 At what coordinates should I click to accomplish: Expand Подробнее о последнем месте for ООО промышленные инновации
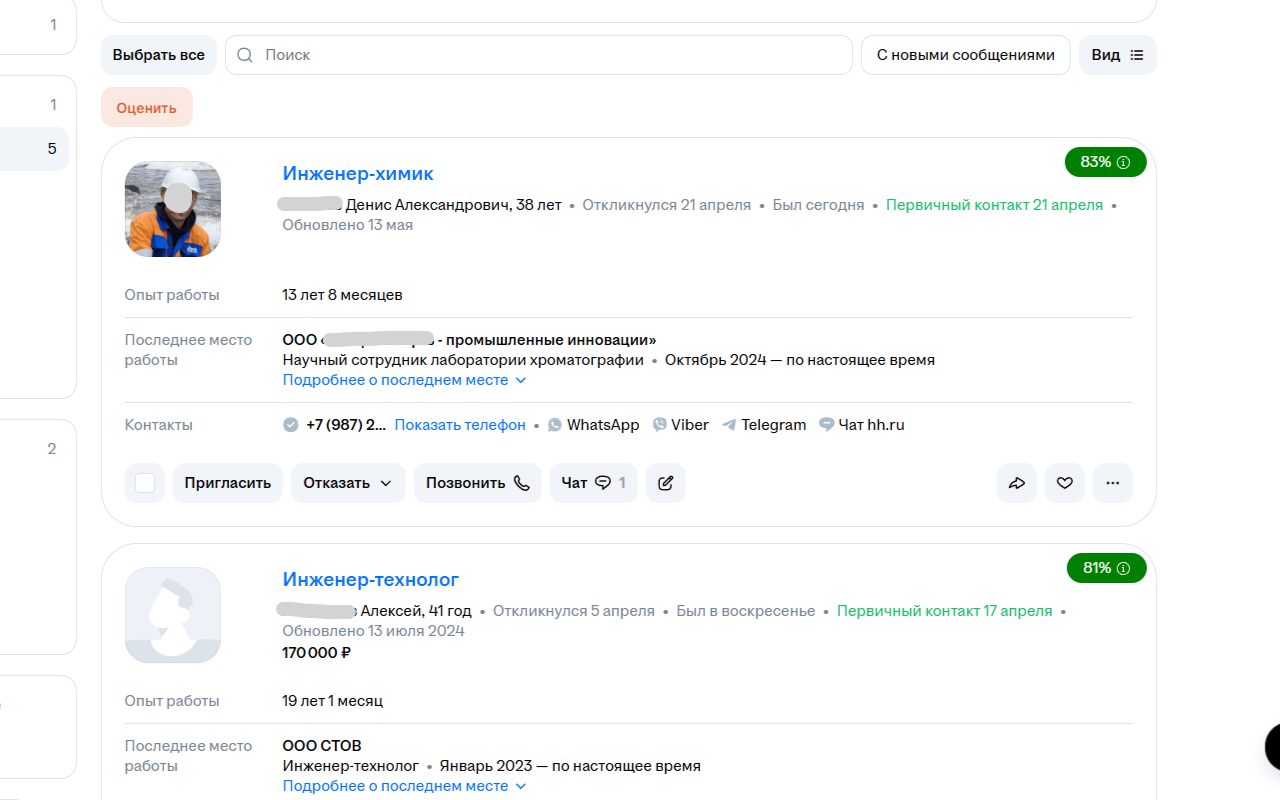pos(404,380)
